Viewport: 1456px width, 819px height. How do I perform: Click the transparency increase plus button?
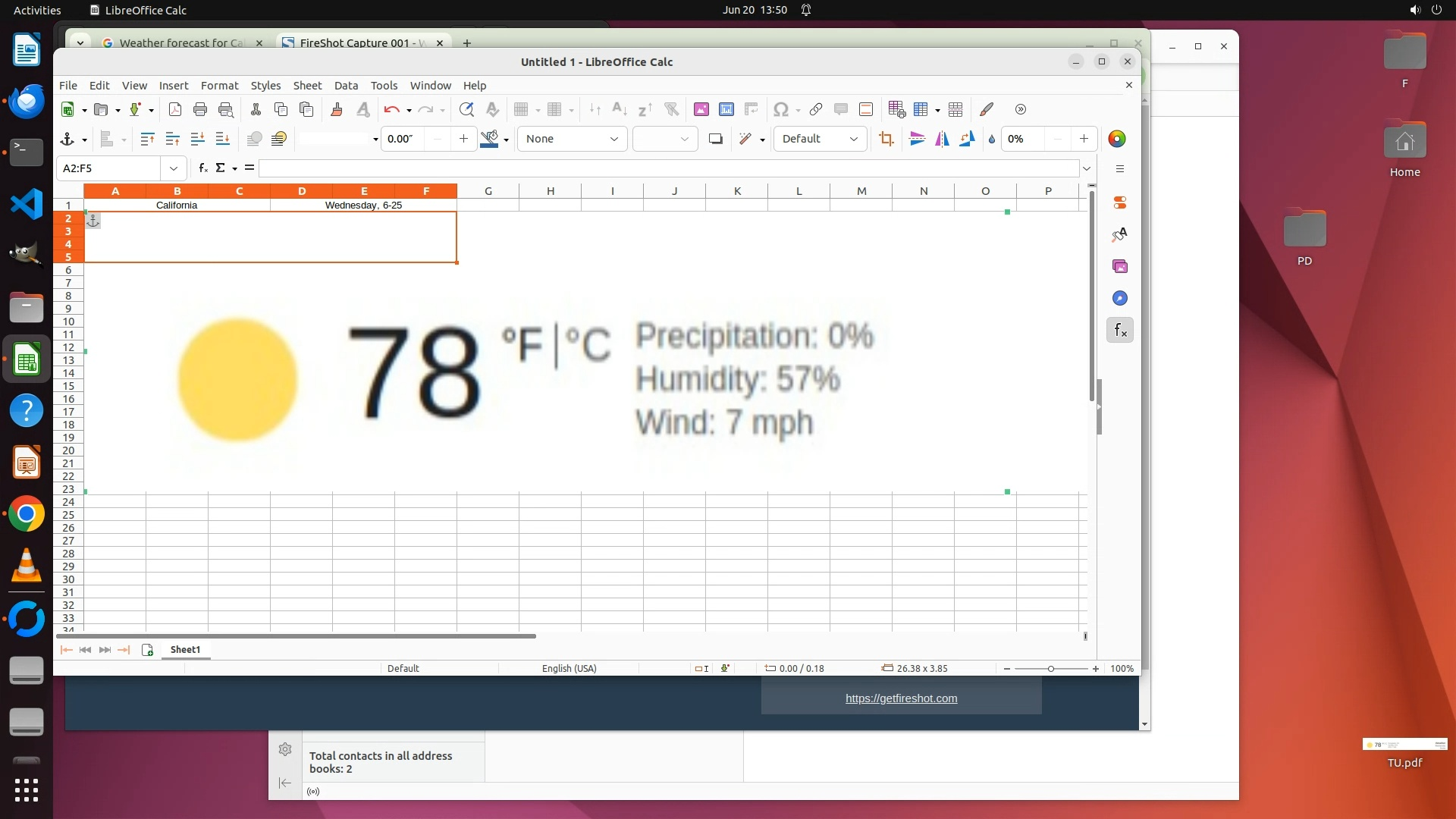coord(1084,139)
